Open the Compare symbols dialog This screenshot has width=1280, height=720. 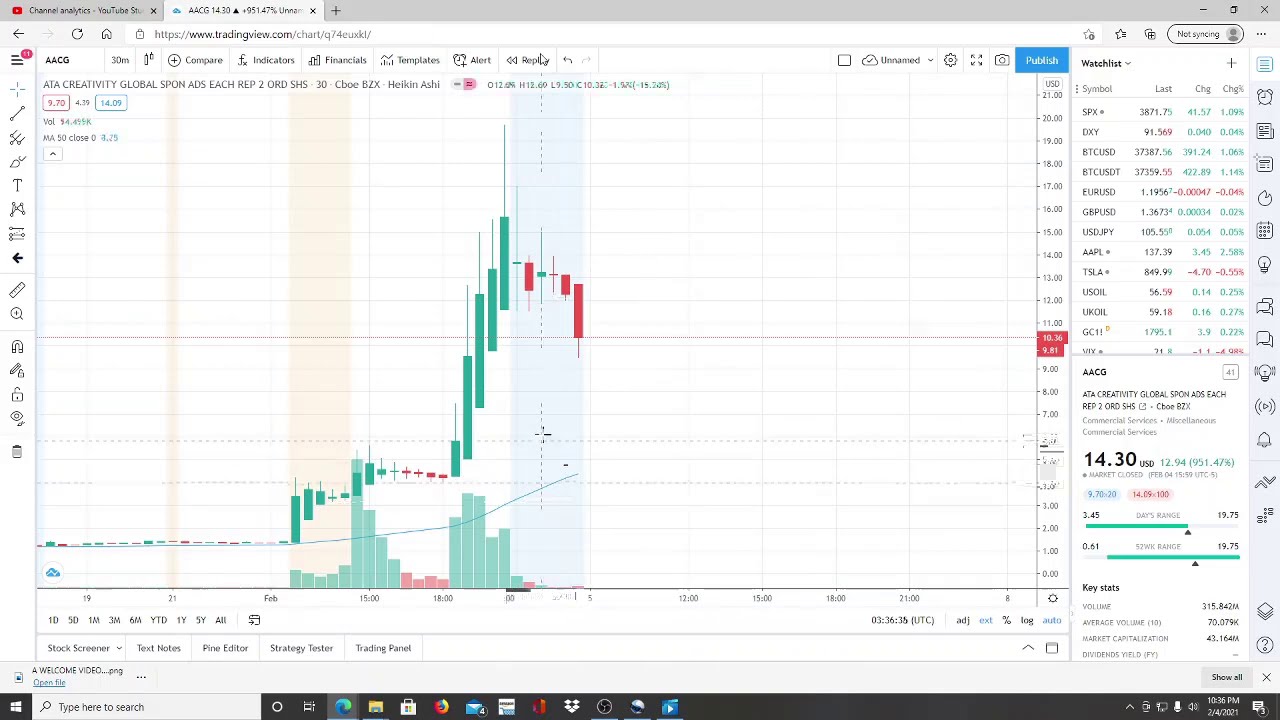[196, 60]
